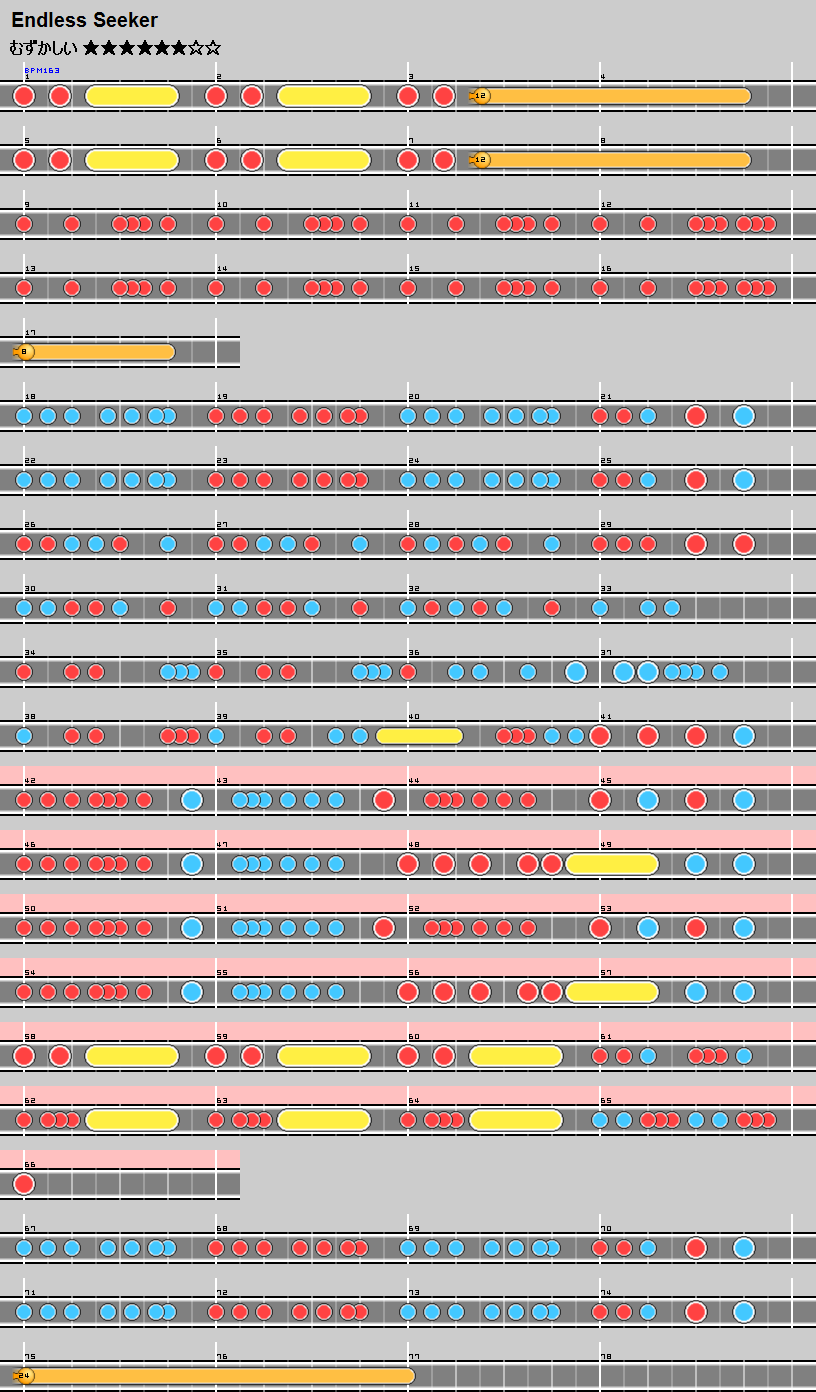Viewport: 816px width, 1392px height.
Task: Click the Endless Seeker song title
Action: (85, 20)
